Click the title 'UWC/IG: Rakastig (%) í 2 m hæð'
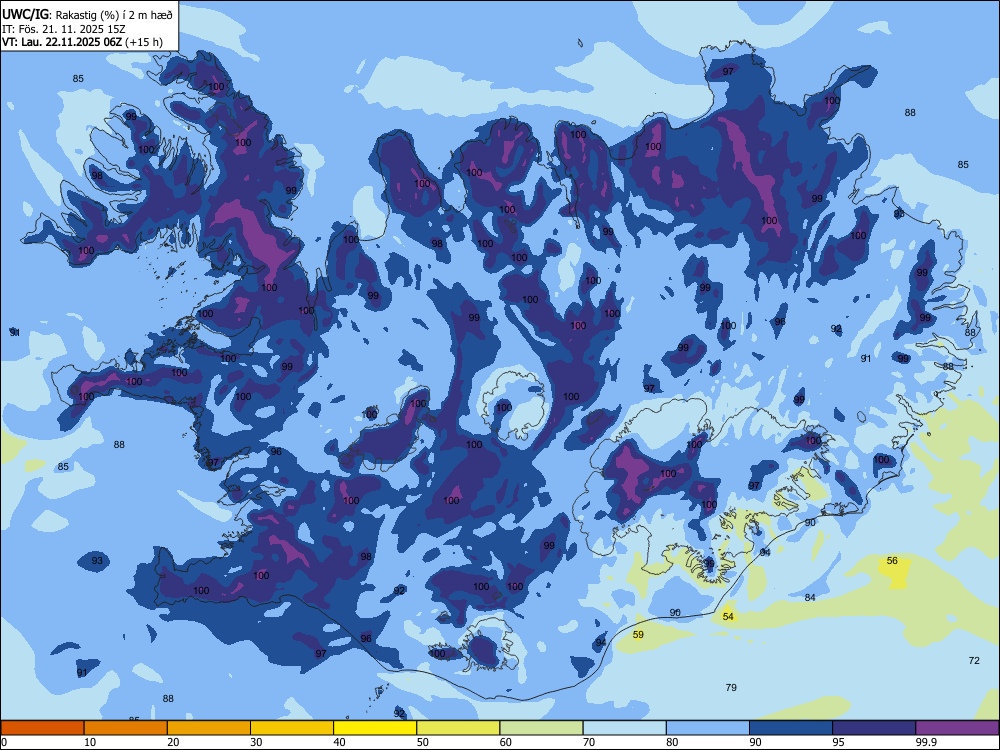 pos(87,15)
